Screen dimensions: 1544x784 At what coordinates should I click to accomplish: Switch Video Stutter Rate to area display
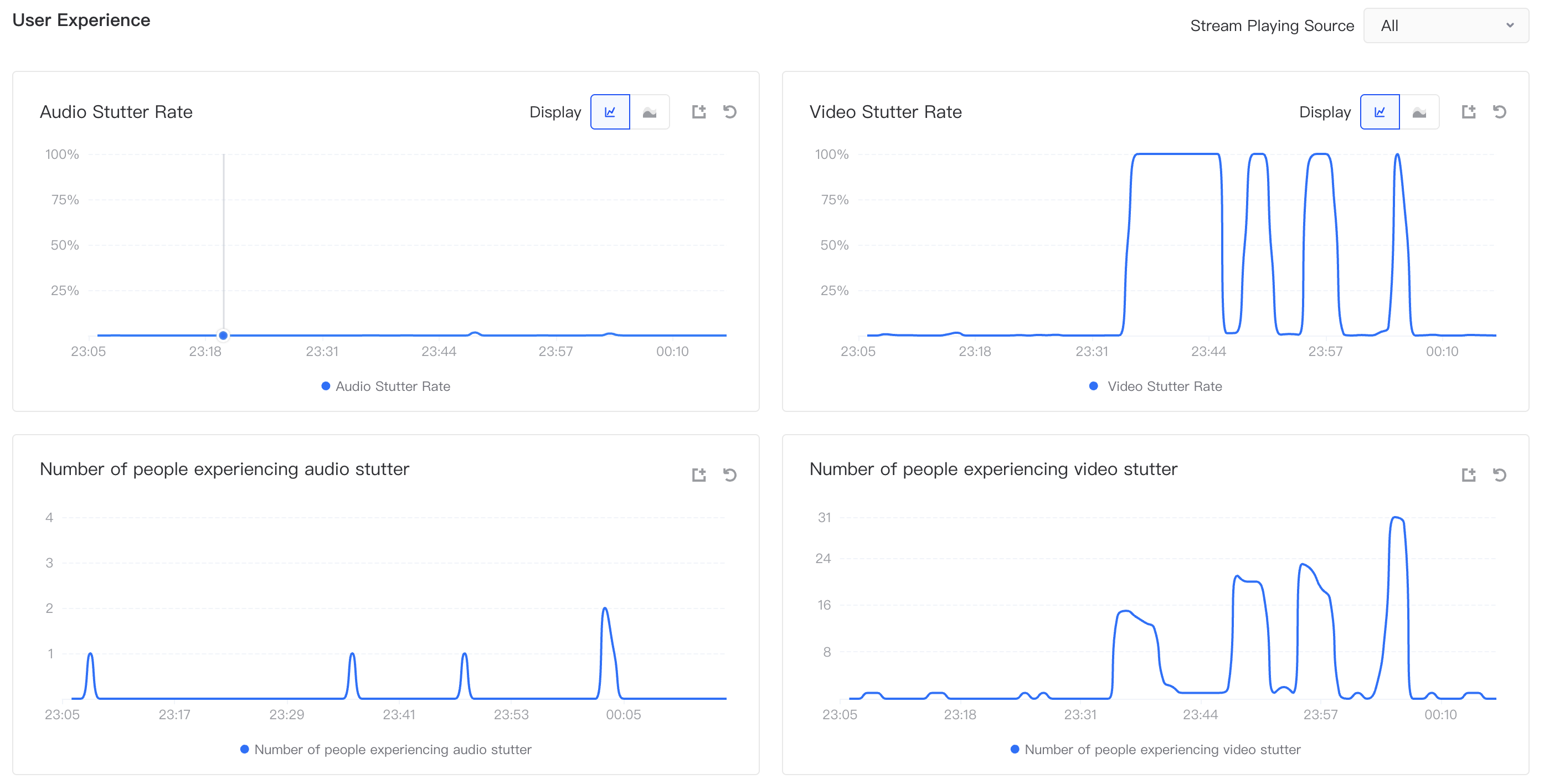pos(1419,112)
